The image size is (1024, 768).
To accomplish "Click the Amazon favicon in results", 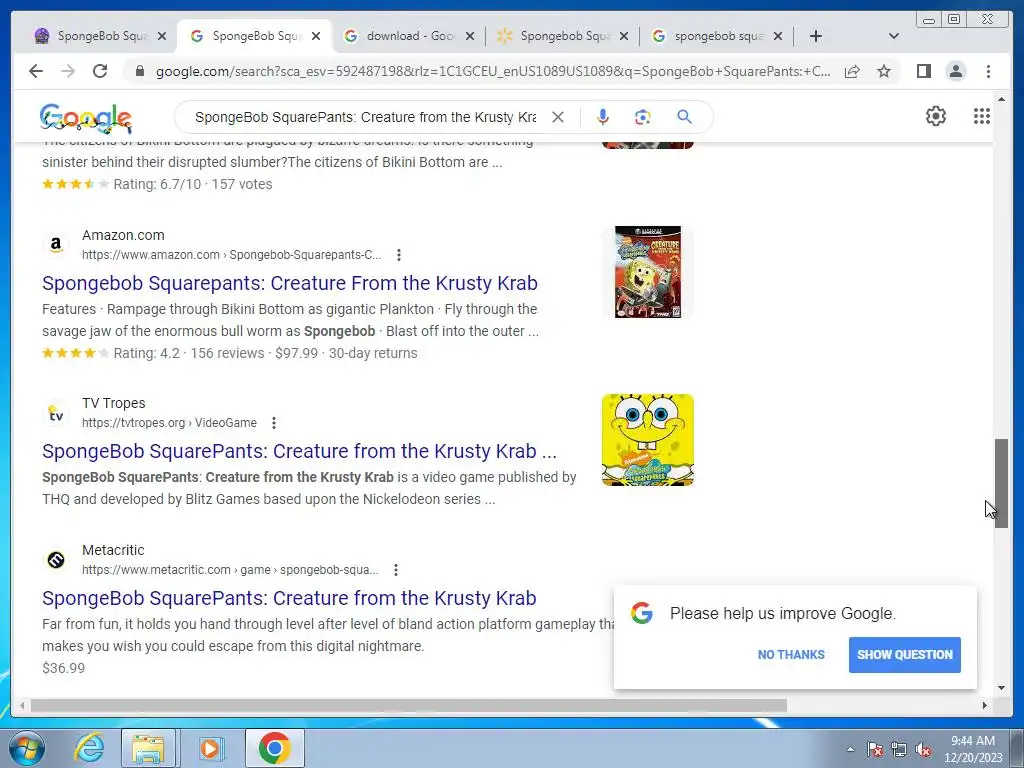I will pyautogui.click(x=56, y=245).
